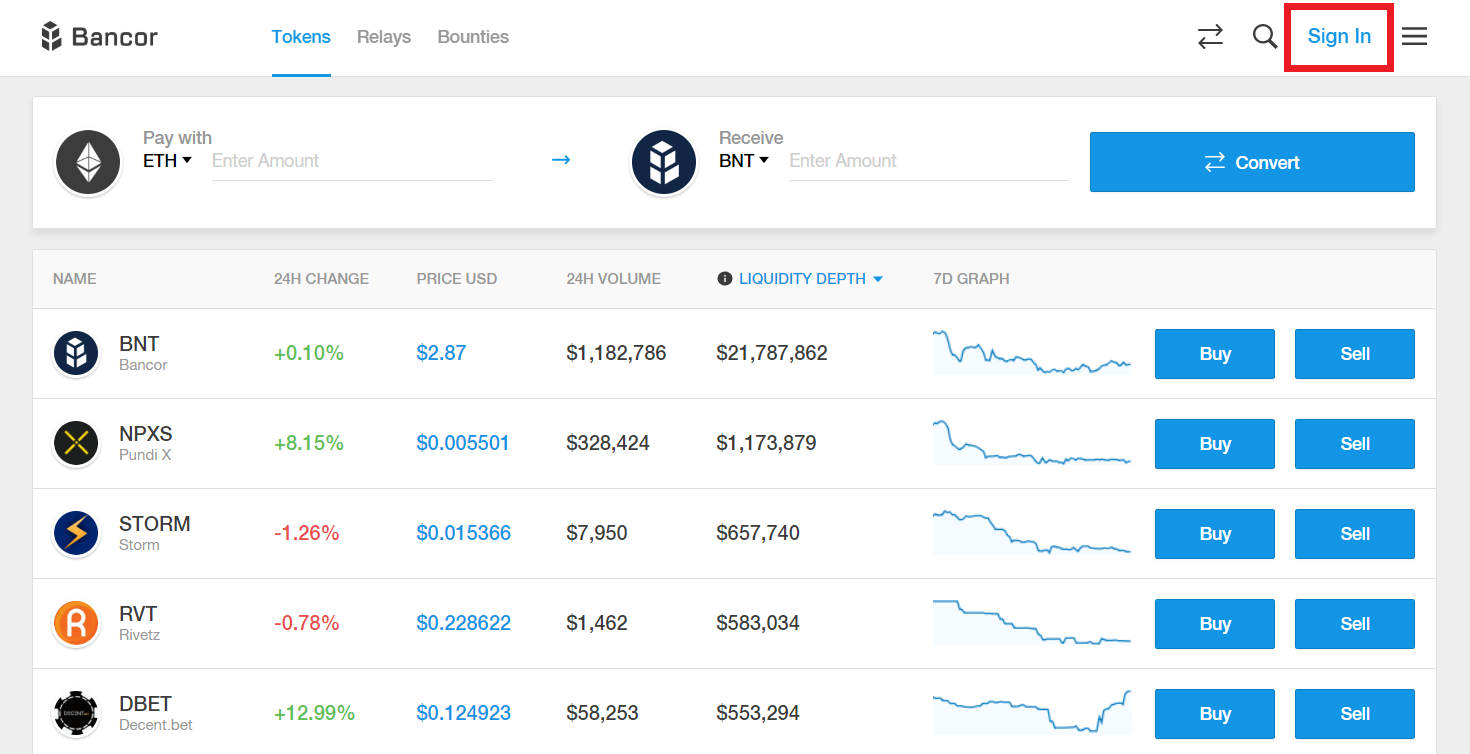Click STORM price $0.015366
The height and width of the screenshot is (754, 1470).
coord(464,533)
